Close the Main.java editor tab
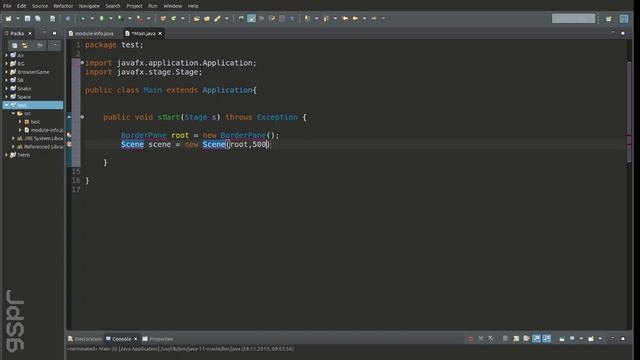Image resolution: width=640 pixels, height=360 pixels. 160,33
